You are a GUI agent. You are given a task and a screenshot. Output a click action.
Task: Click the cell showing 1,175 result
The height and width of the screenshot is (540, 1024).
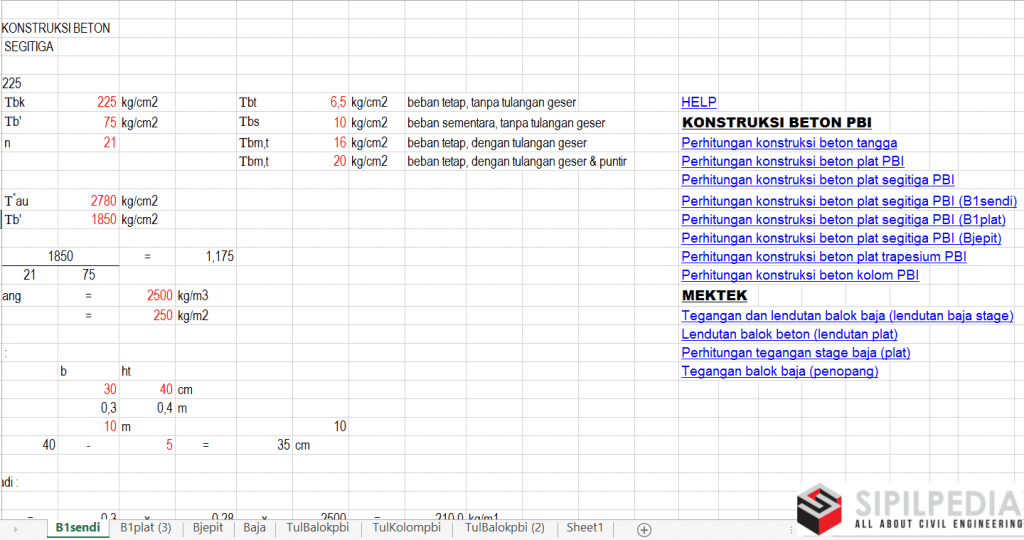[x=207, y=256]
